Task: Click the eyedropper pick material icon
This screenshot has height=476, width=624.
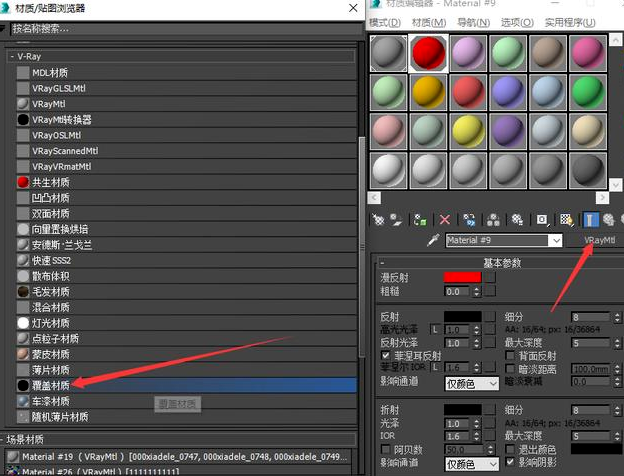Action: (434, 241)
